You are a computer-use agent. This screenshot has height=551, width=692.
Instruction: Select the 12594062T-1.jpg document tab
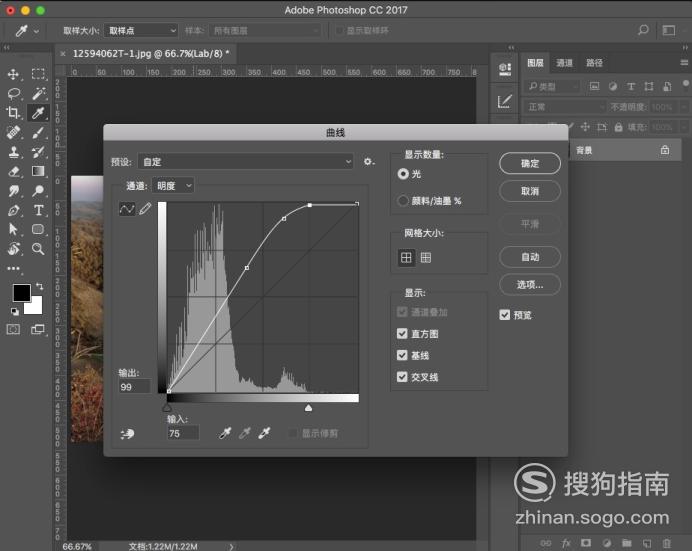click(150, 53)
